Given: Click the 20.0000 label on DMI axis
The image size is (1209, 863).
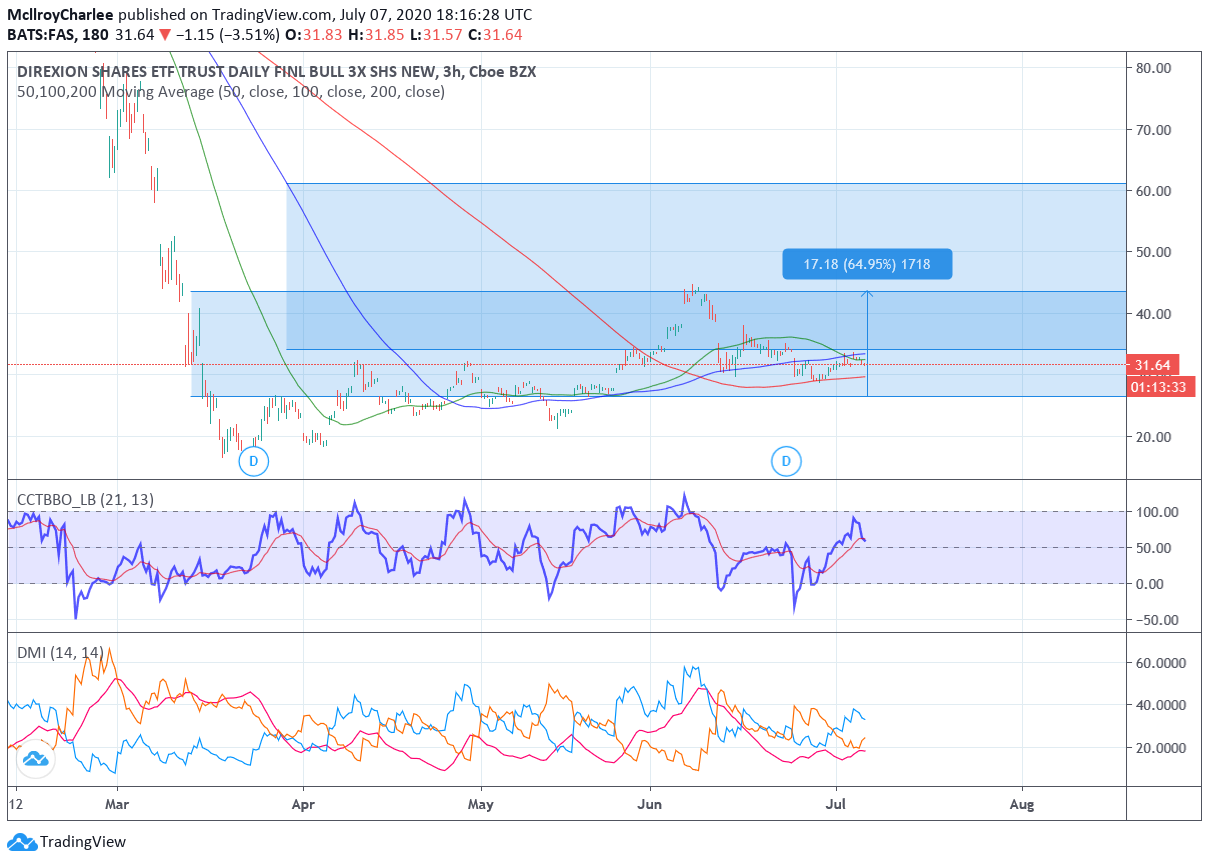Looking at the screenshot, I should 1160,748.
